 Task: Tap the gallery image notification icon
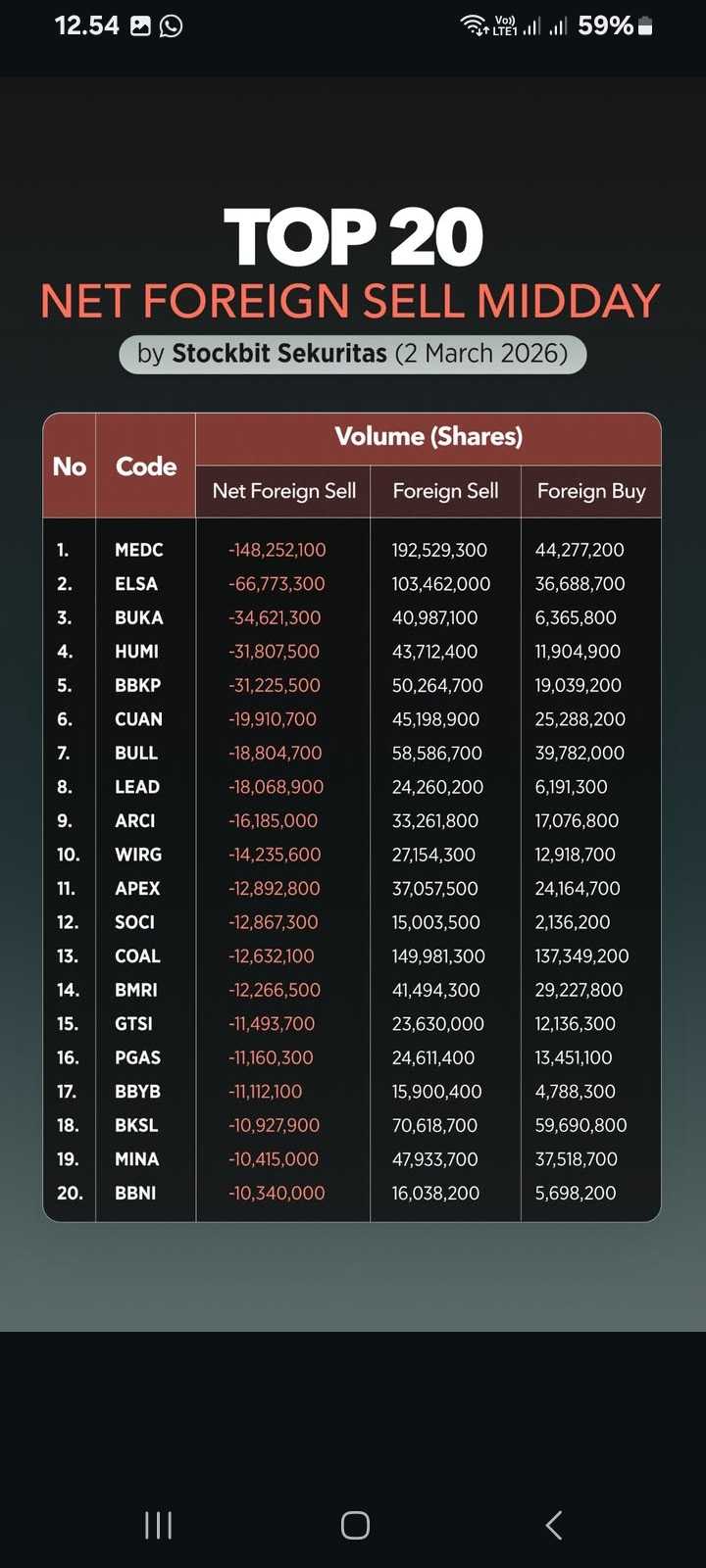click(140, 25)
